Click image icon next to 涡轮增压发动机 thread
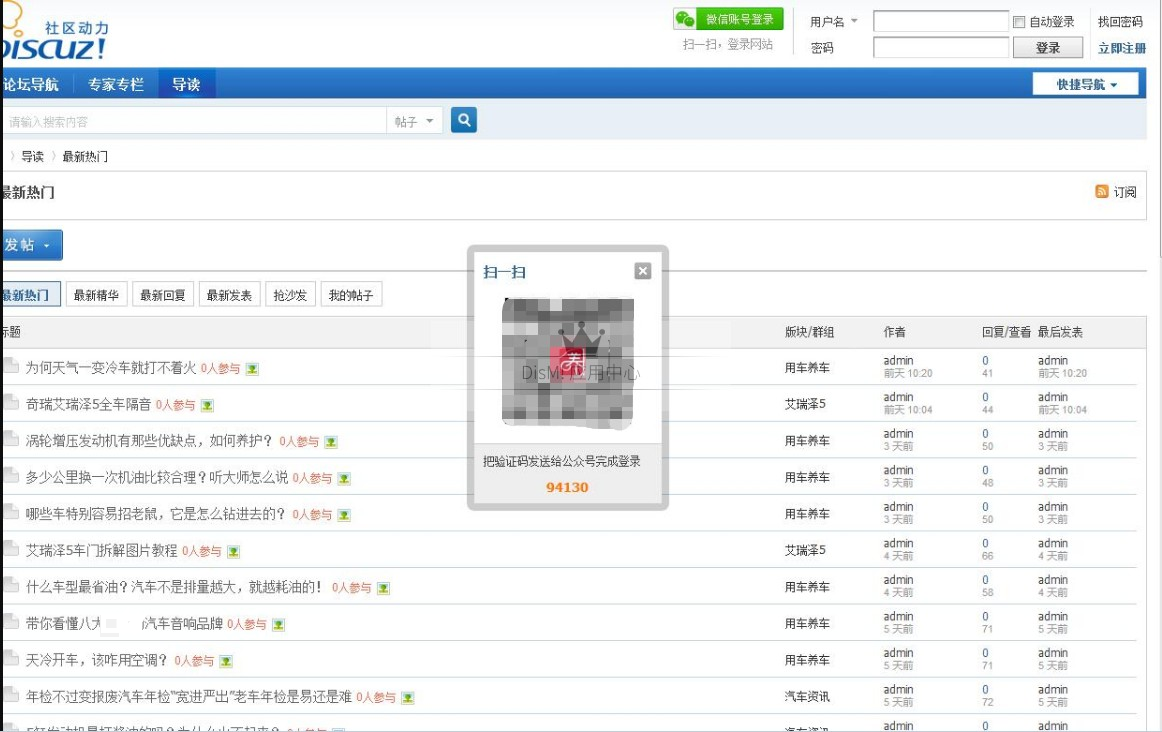The image size is (1162, 732). [x=331, y=442]
